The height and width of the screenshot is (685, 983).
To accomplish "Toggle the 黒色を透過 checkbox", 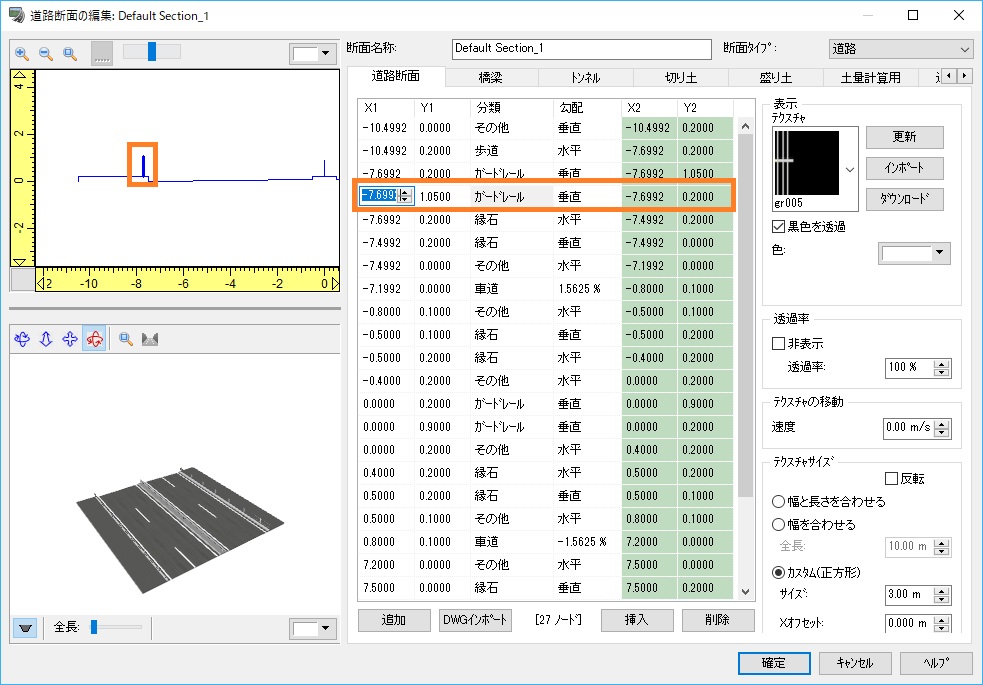I will click(x=780, y=227).
